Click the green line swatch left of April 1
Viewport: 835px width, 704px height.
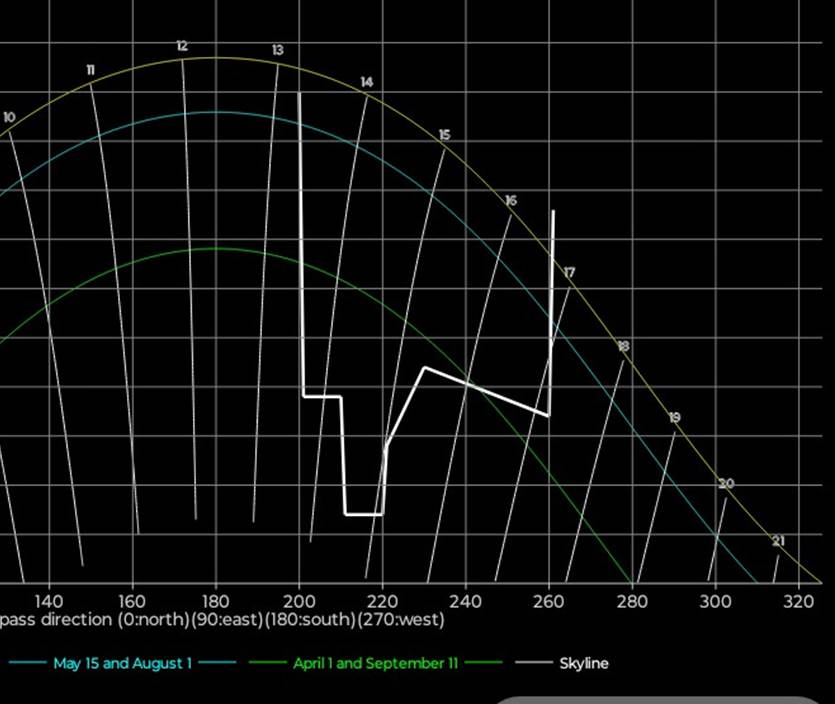point(267,663)
